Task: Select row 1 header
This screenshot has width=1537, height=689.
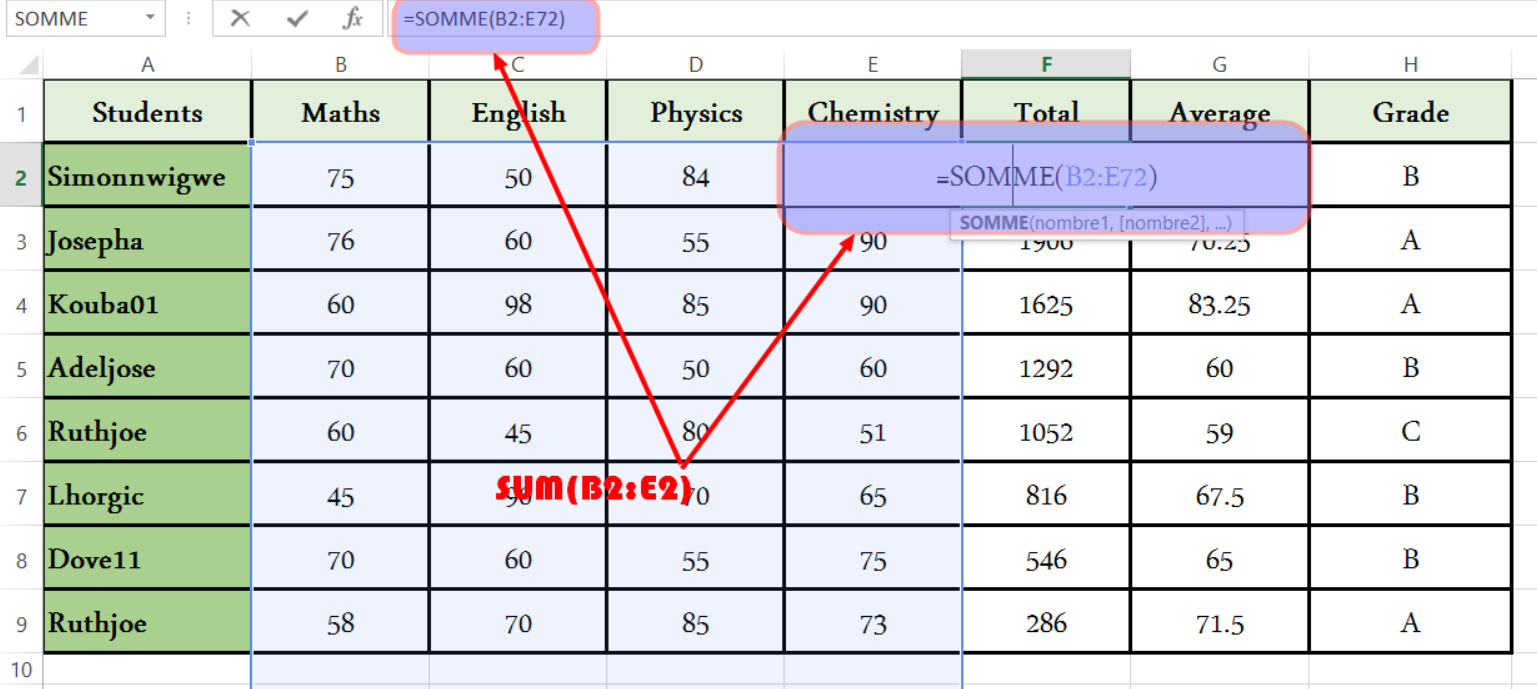Action: [x=21, y=112]
